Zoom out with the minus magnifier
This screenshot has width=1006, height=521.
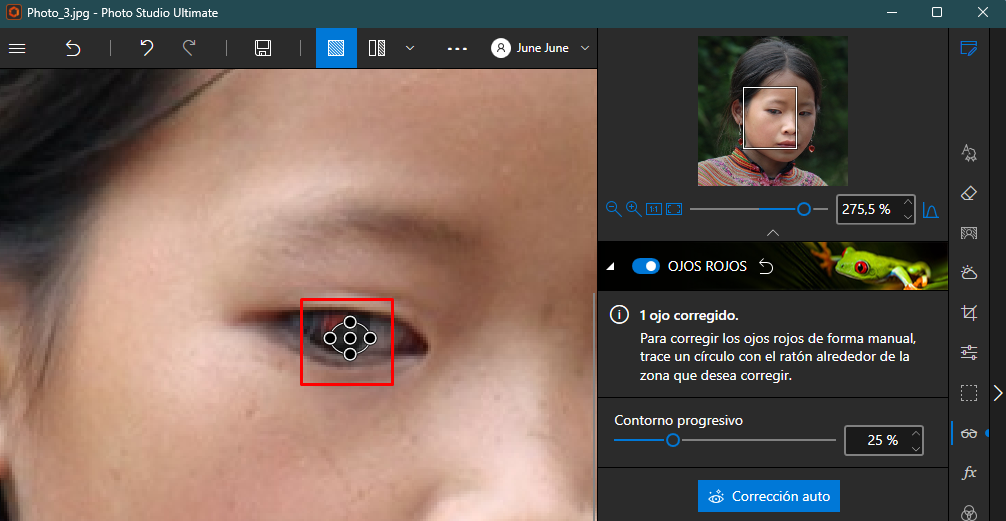(613, 209)
